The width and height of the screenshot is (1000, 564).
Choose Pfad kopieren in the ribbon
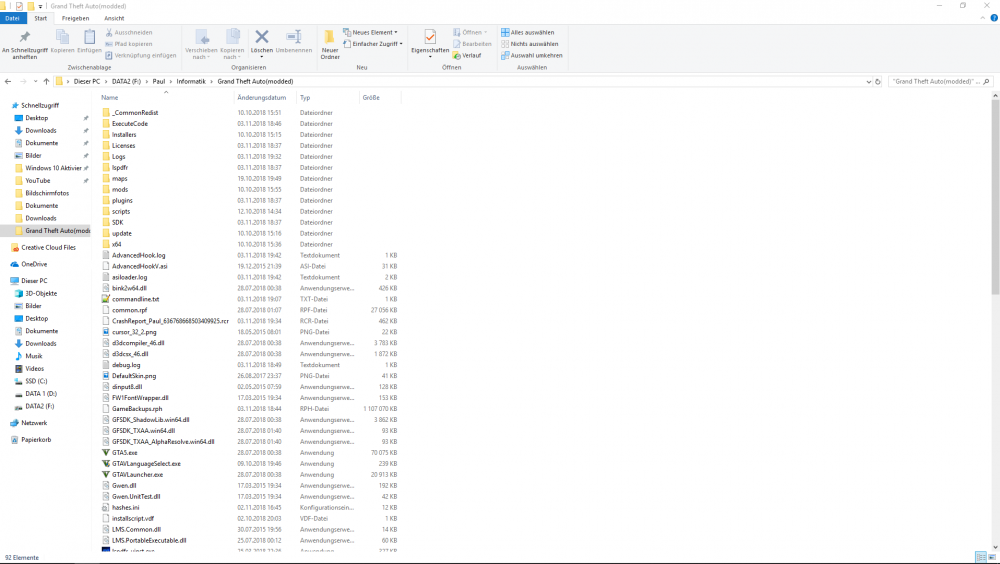pos(129,44)
